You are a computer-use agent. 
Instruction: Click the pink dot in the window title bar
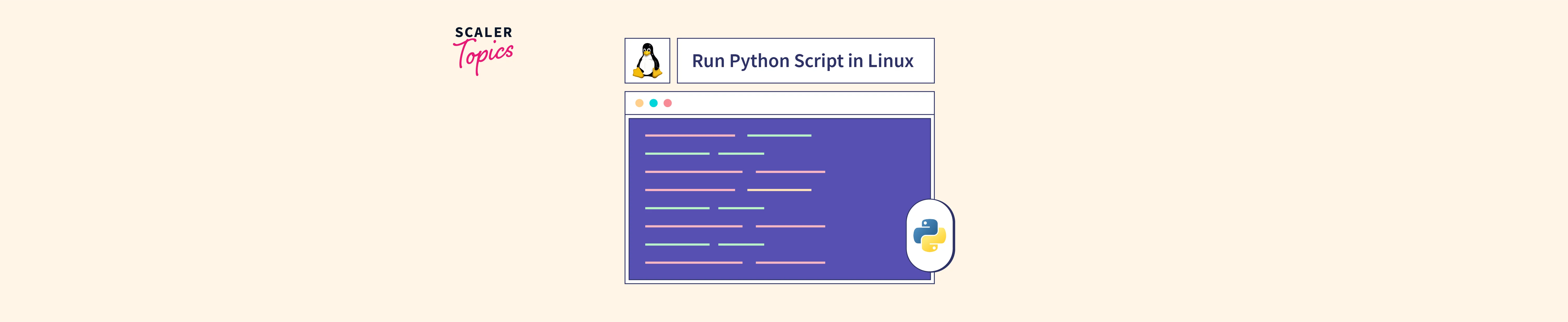(668, 103)
